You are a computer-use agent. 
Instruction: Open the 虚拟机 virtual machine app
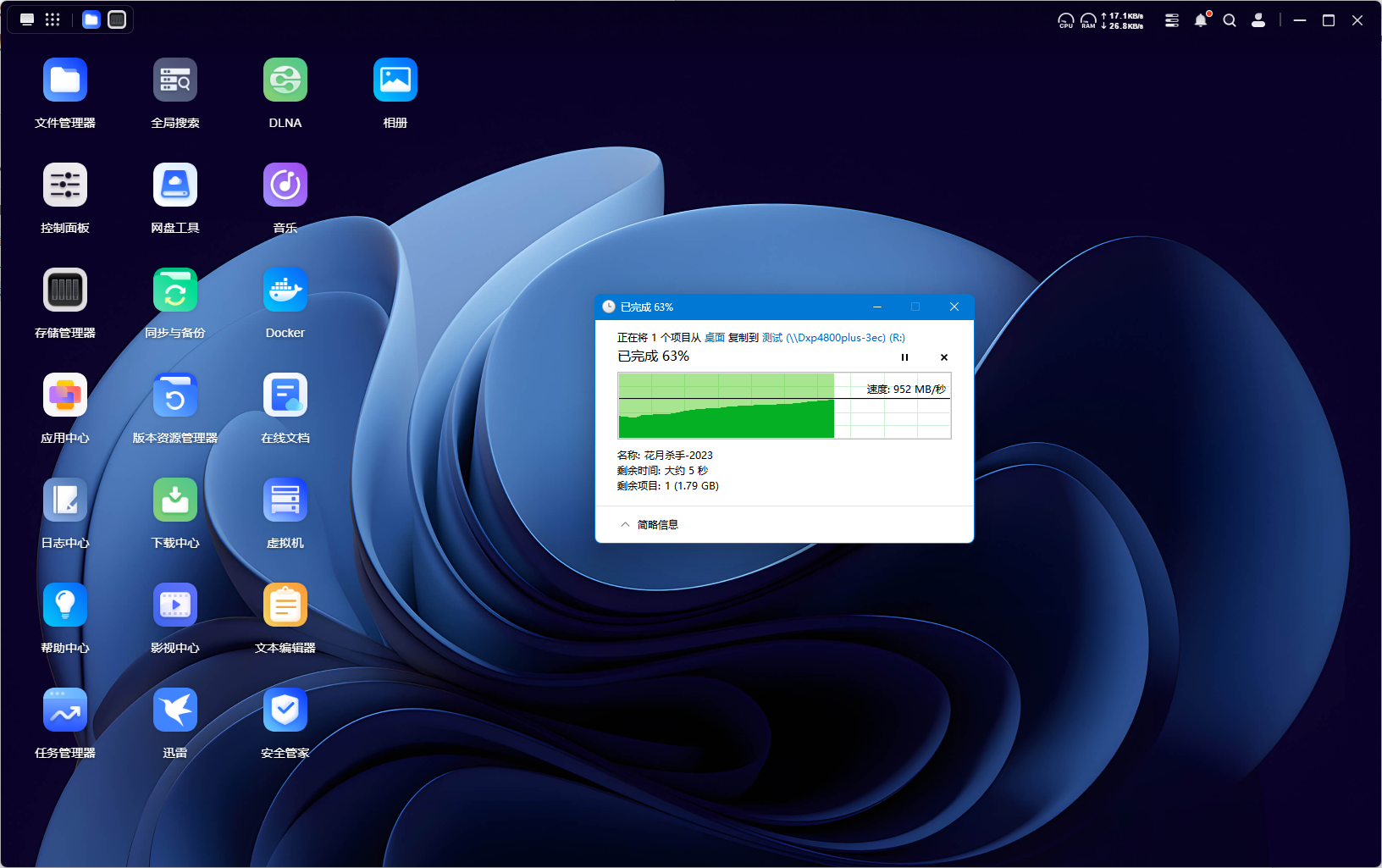coord(285,500)
